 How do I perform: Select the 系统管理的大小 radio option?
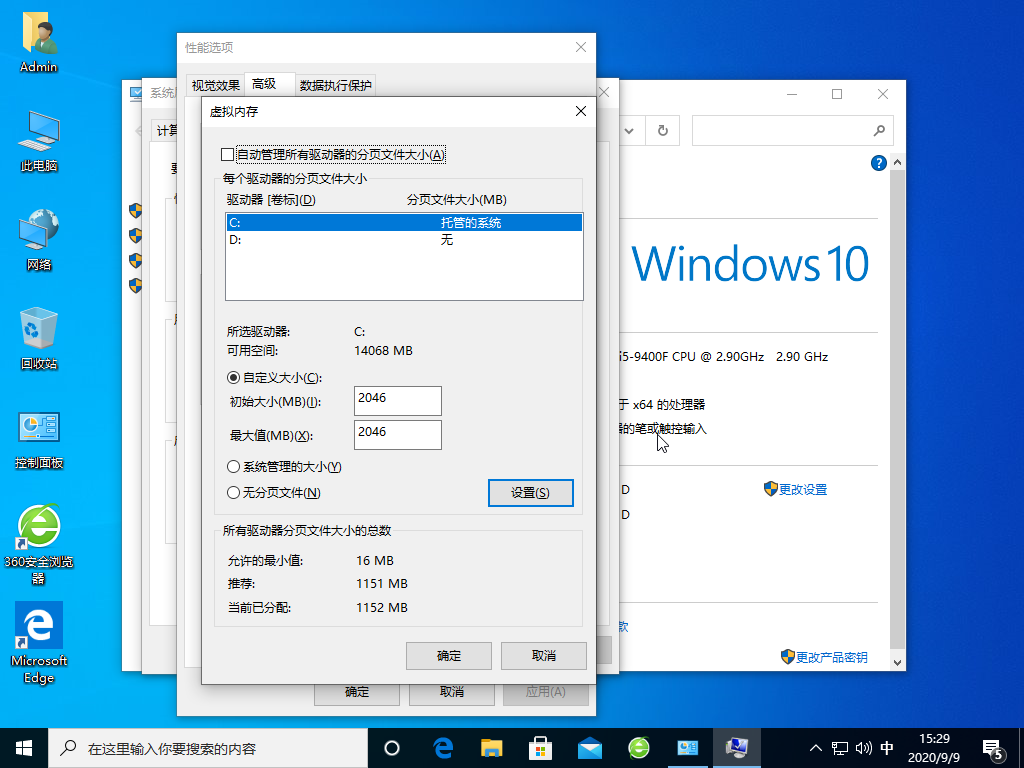tap(234, 467)
